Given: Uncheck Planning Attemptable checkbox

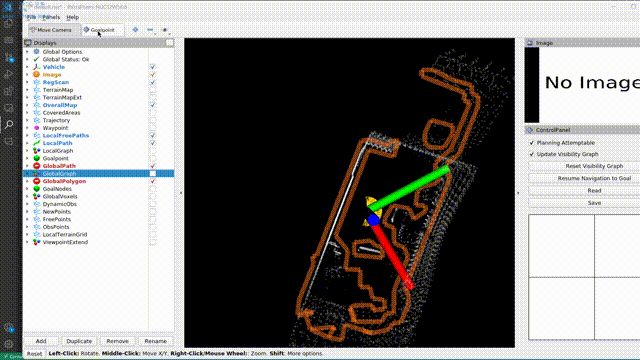Looking at the screenshot, I should (x=531, y=143).
